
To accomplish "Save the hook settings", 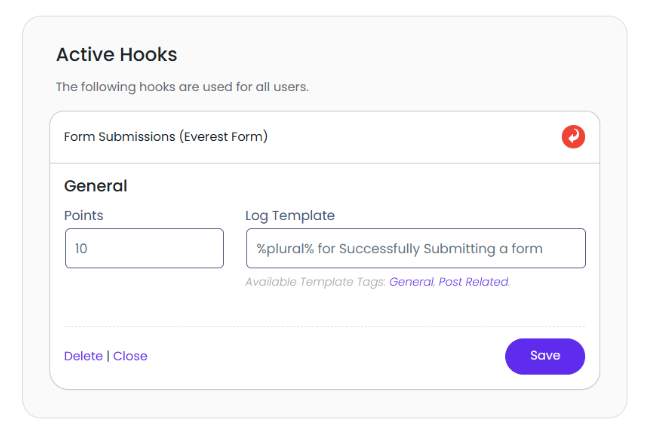I will tap(545, 356).
